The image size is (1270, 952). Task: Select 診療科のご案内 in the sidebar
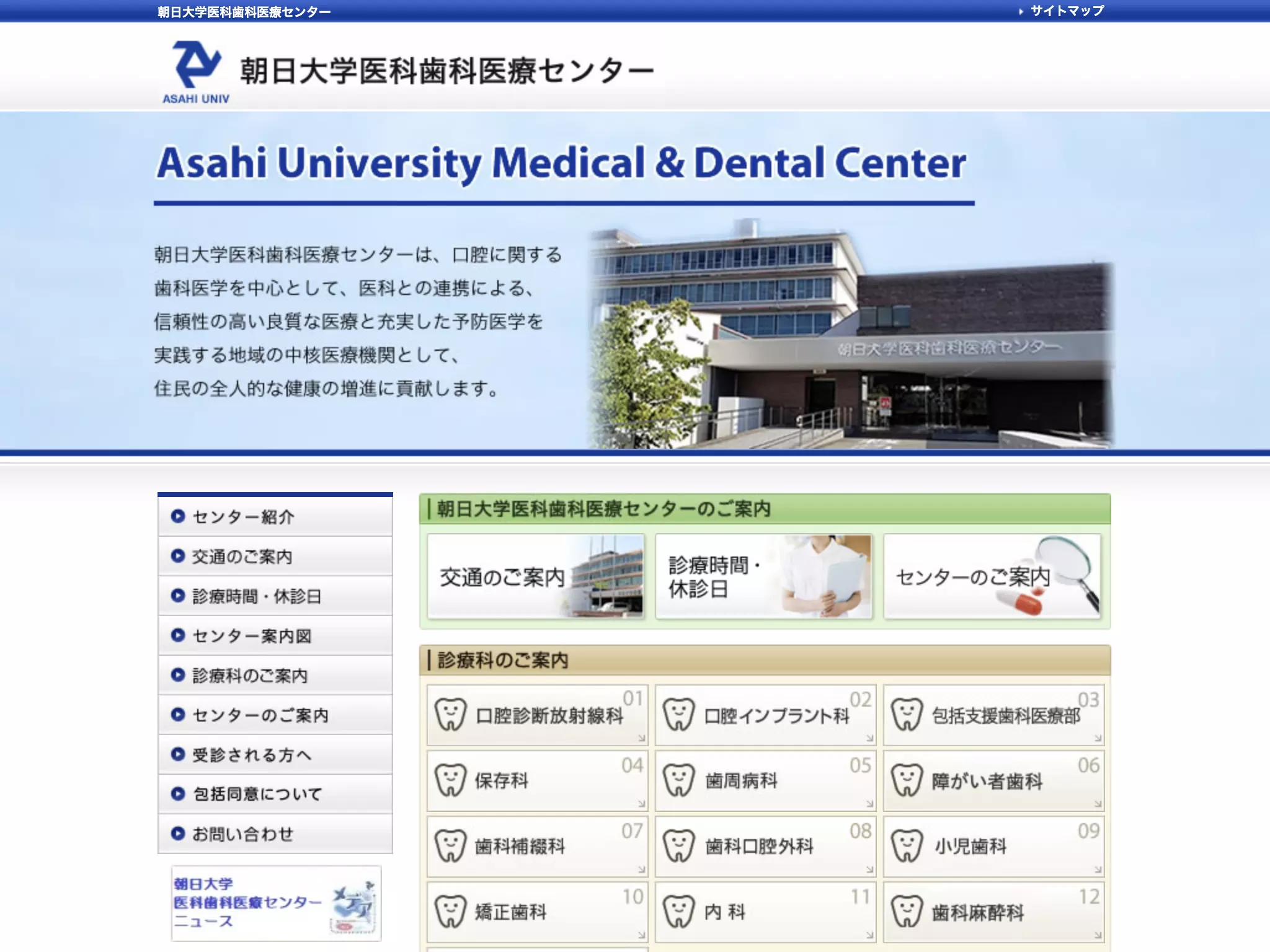[275, 675]
